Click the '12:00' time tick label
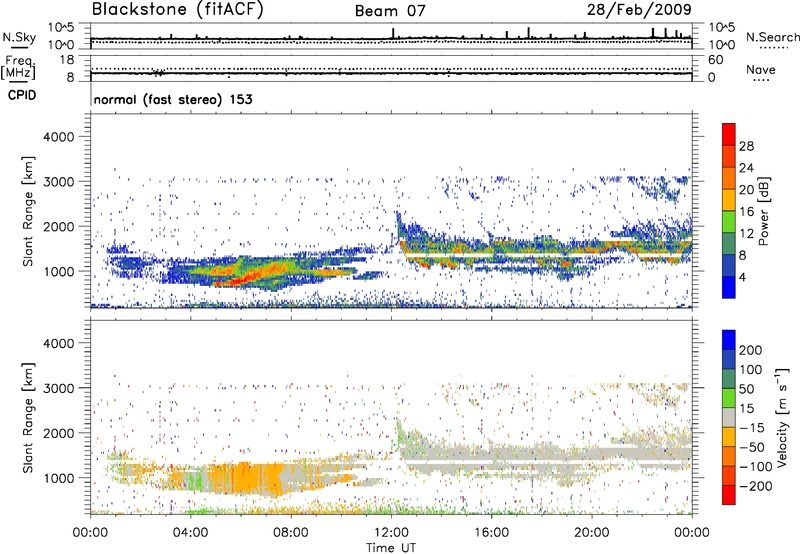800x554 pixels. (x=391, y=533)
